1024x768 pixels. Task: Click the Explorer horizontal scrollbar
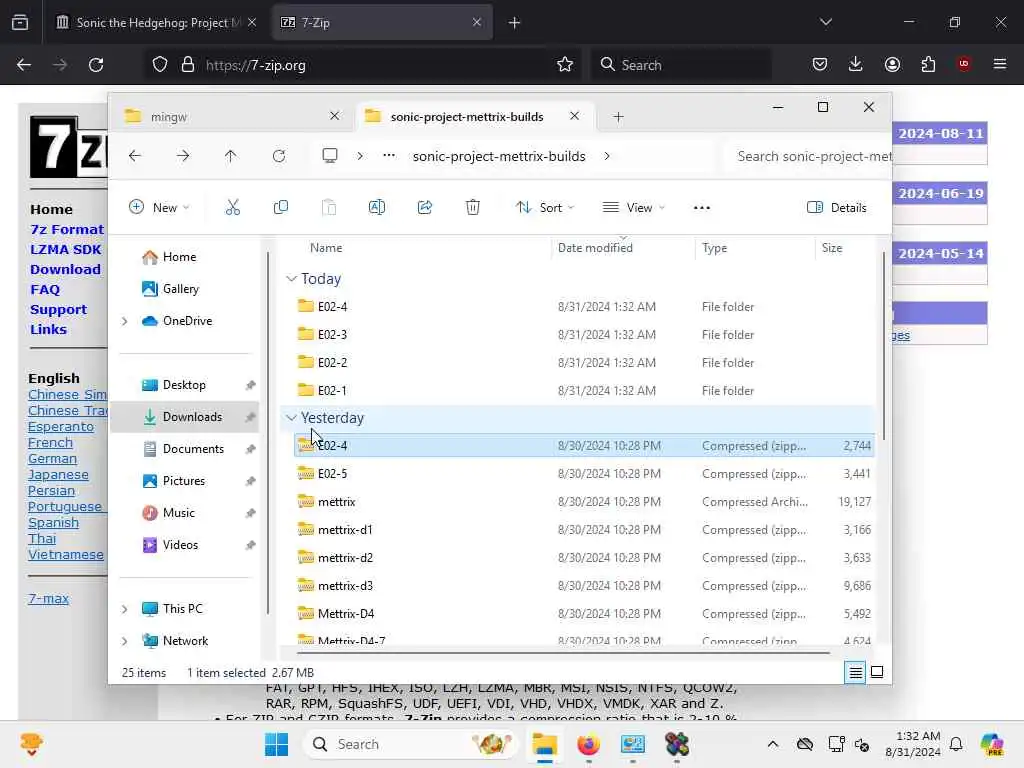click(x=563, y=652)
